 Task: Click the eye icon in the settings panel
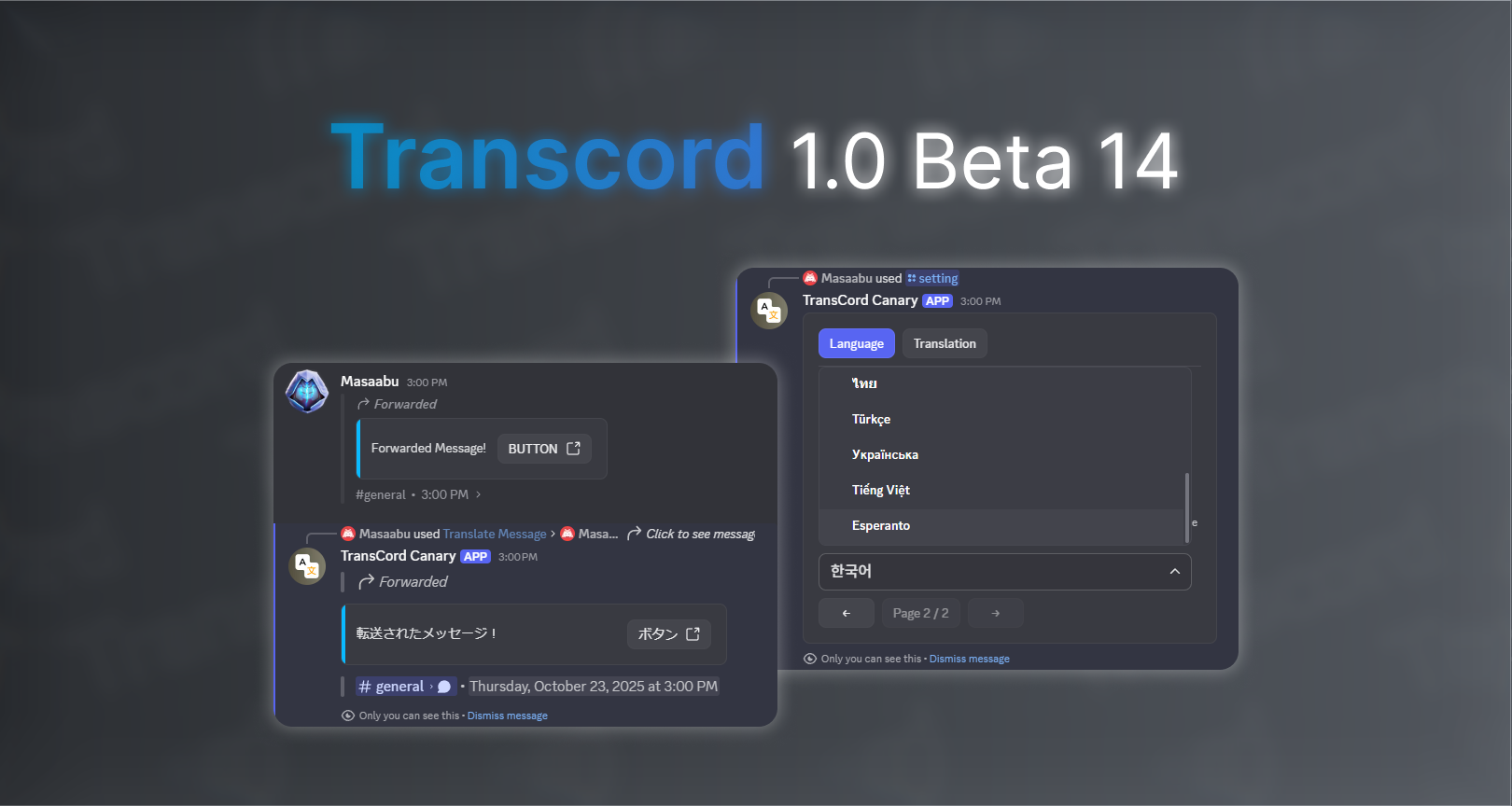(810, 659)
